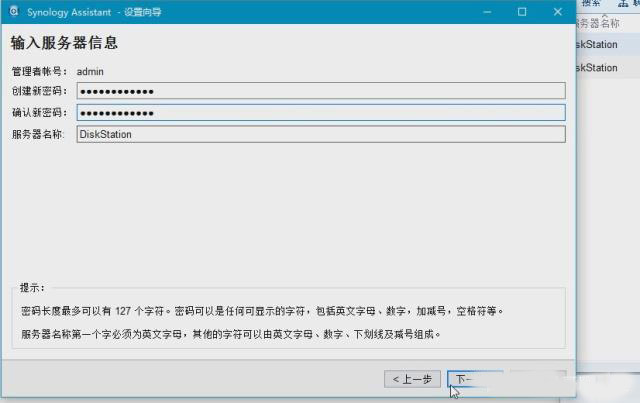Go back with the 上一步 button
Image resolution: width=640 pixels, height=403 pixels.
pyautogui.click(x=412, y=379)
